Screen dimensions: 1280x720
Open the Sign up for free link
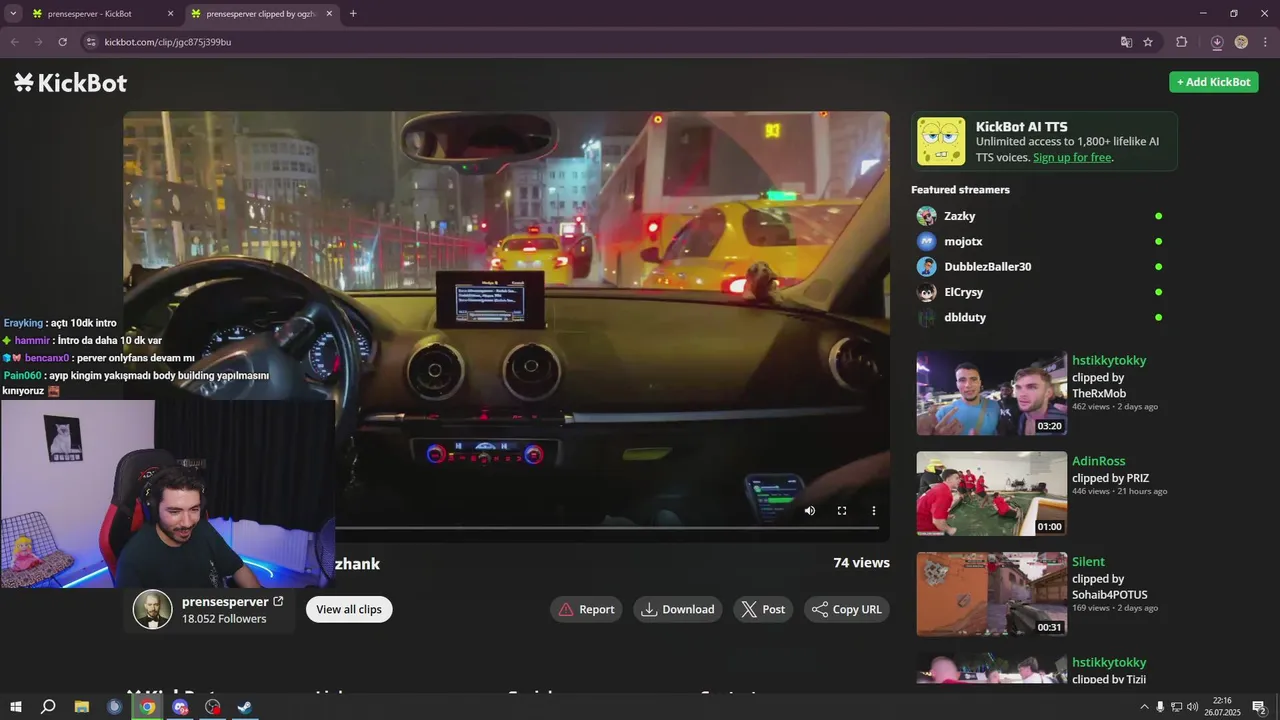pos(1072,157)
